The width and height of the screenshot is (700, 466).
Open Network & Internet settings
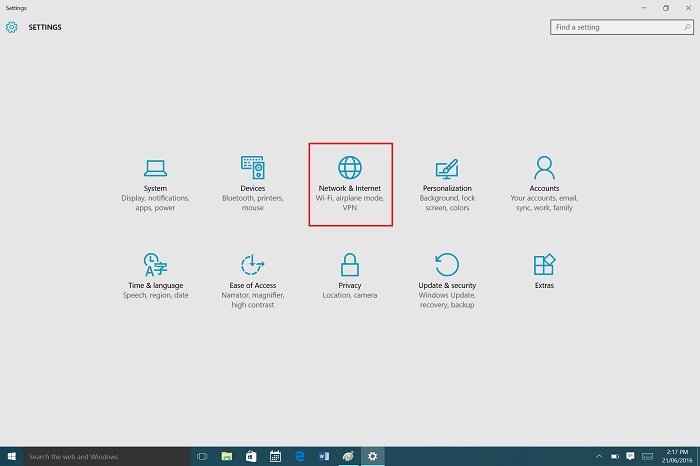tap(350, 185)
